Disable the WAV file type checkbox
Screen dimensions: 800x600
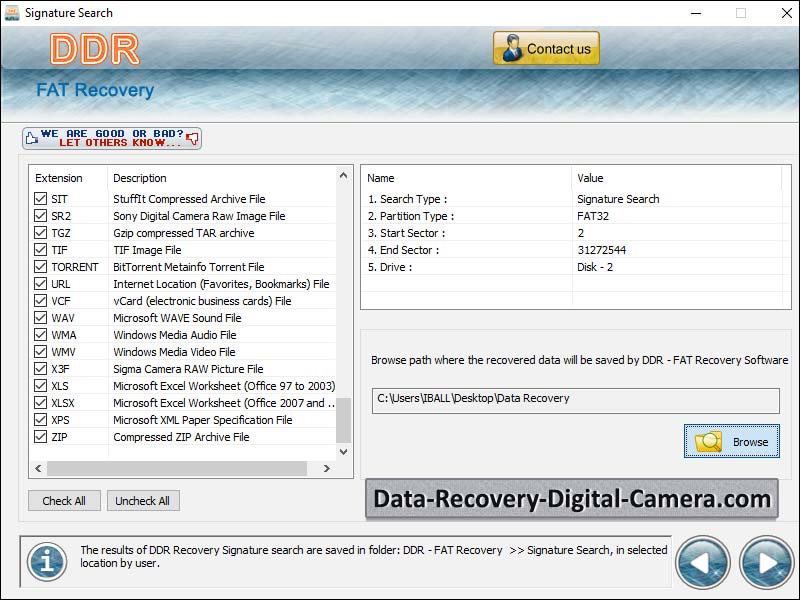[x=41, y=318]
